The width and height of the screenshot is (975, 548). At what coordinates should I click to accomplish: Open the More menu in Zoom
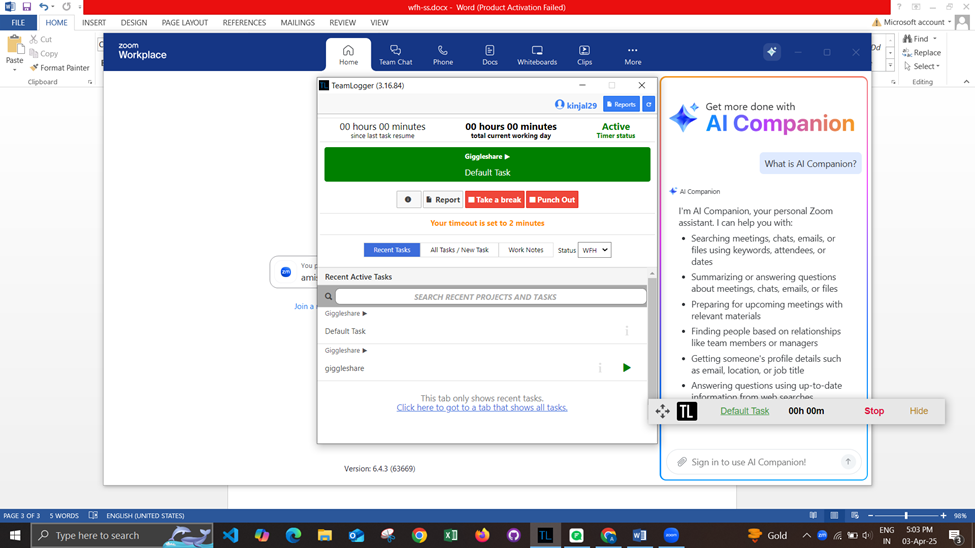pyautogui.click(x=632, y=55)
